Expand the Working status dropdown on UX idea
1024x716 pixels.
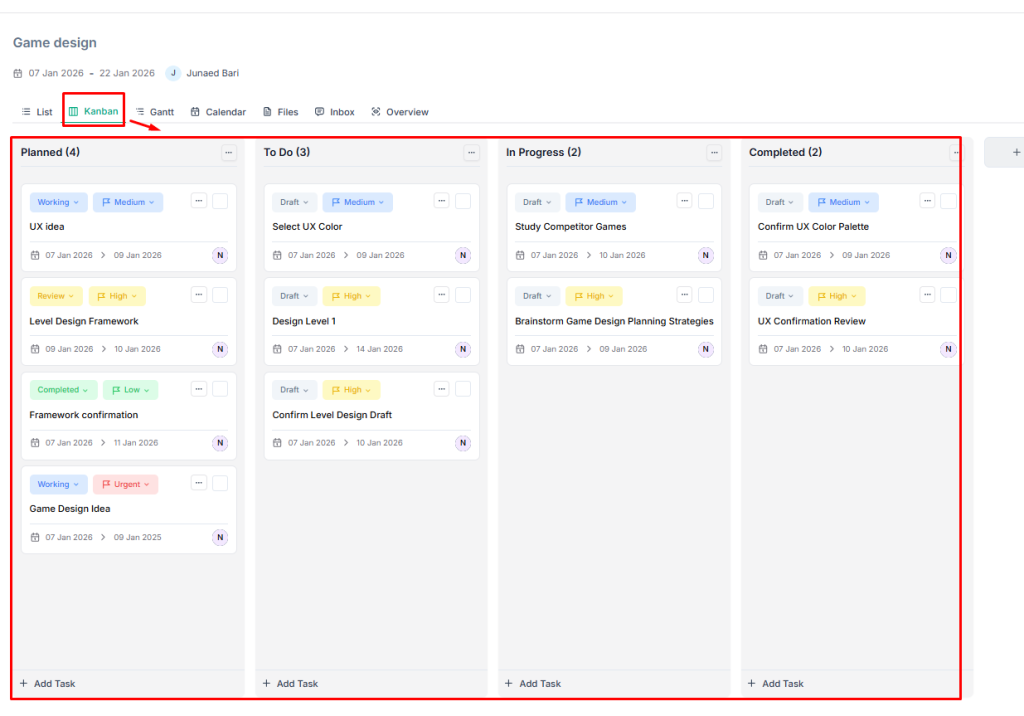59,202
